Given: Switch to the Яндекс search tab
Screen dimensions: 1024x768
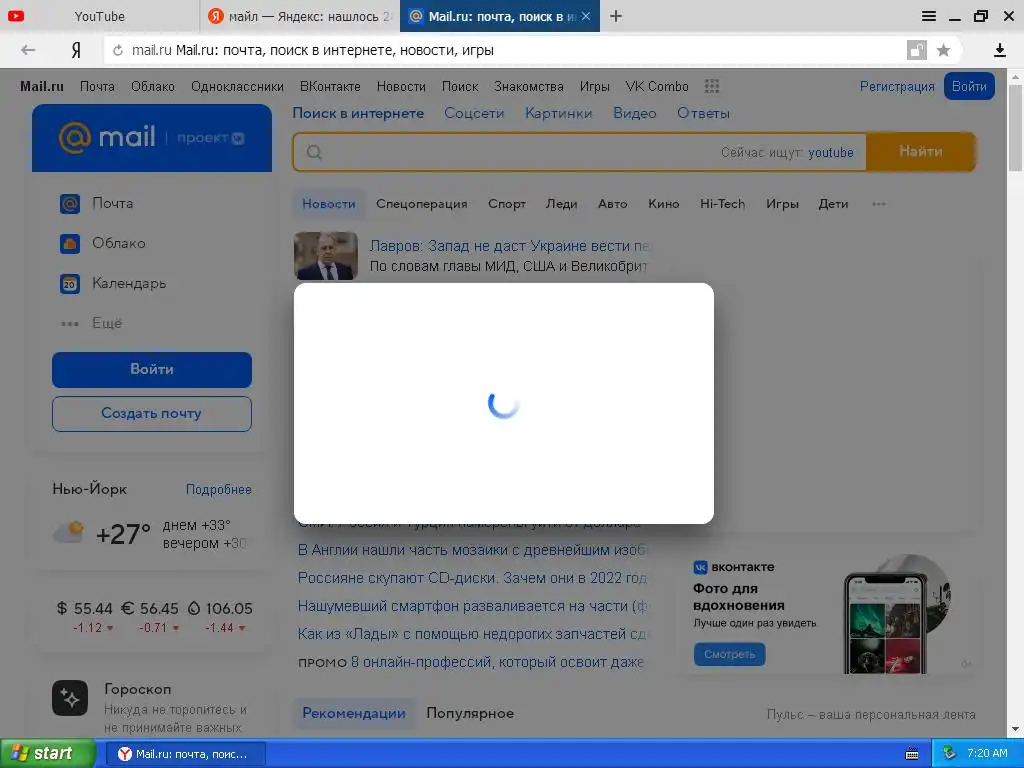Looking at the screenshot, I should tap(300, 16).
